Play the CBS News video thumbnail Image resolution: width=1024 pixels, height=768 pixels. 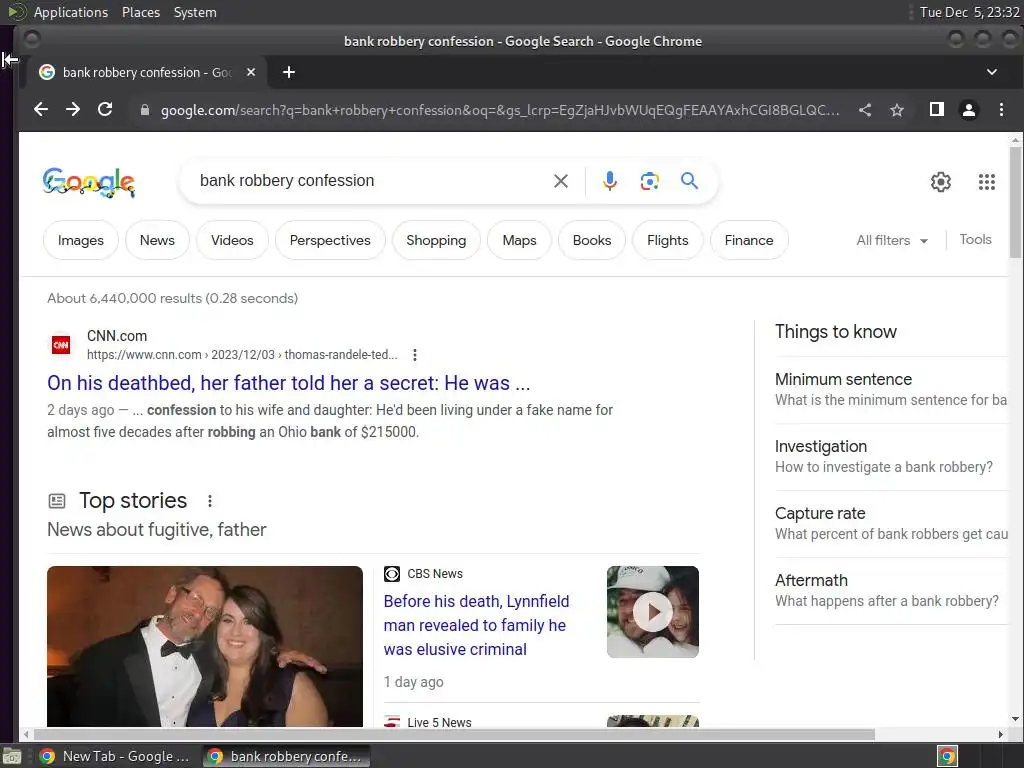tap(652, 612)
